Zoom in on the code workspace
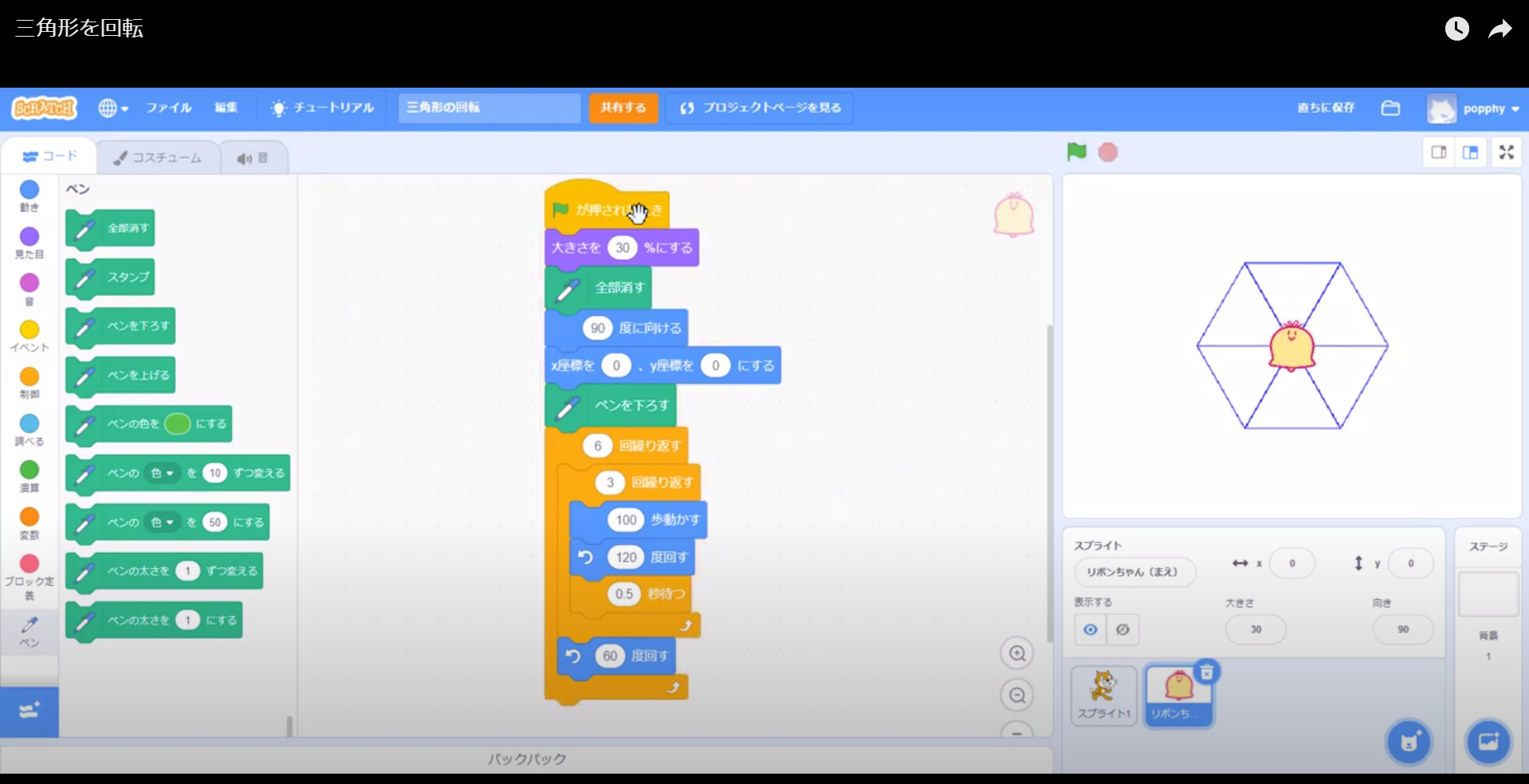Viewport: 1529px width, 784px height. point(1017,654)
